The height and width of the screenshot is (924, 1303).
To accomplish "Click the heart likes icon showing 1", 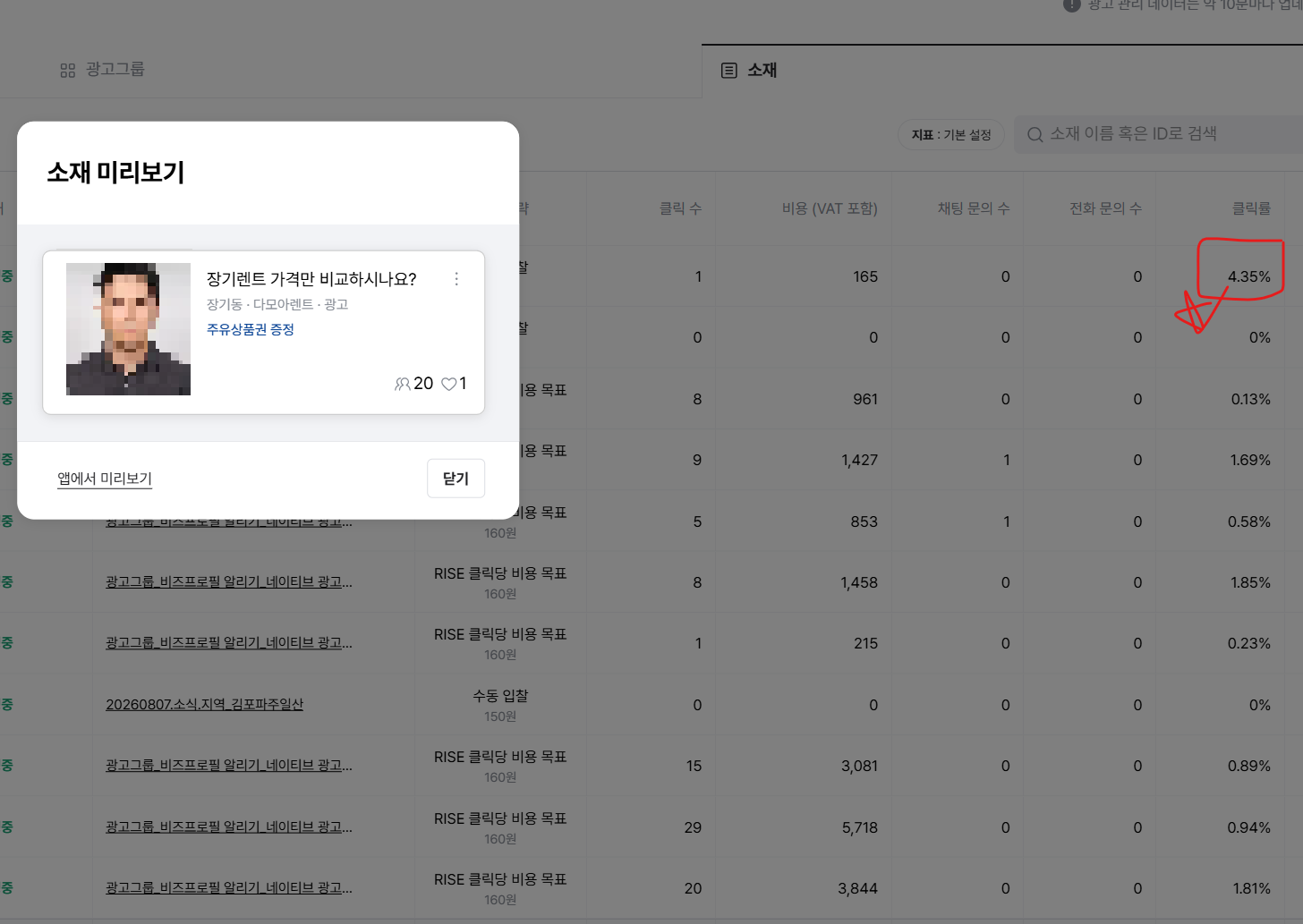I will (x=449, y=384).
